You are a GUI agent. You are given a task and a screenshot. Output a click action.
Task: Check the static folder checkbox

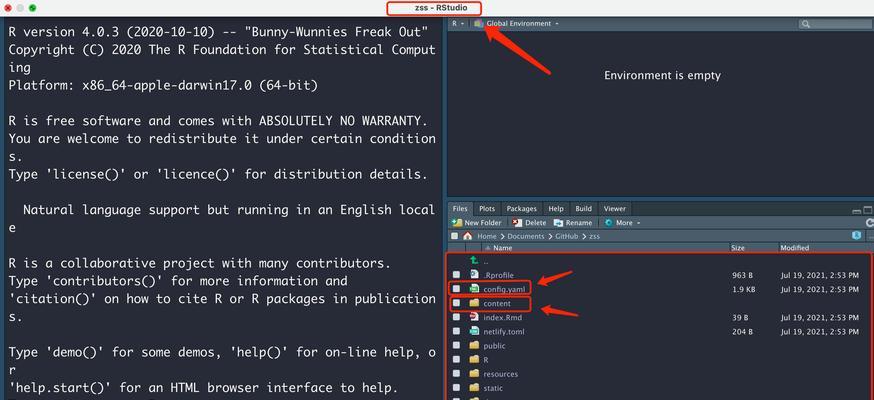[457, 388]
